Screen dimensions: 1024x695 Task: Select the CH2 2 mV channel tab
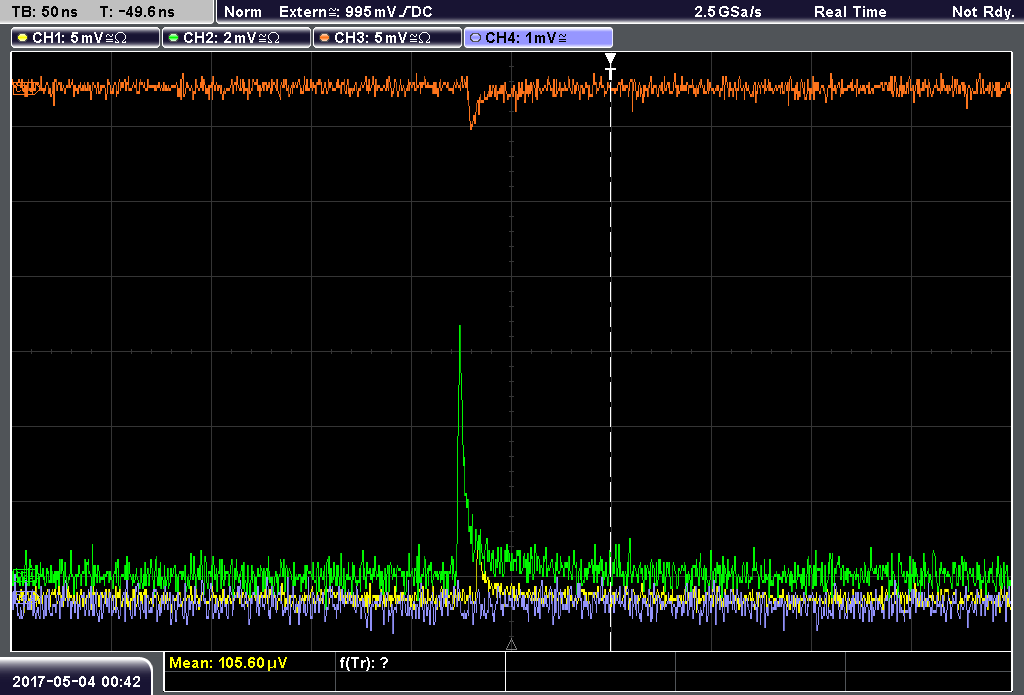coord(236,38)
